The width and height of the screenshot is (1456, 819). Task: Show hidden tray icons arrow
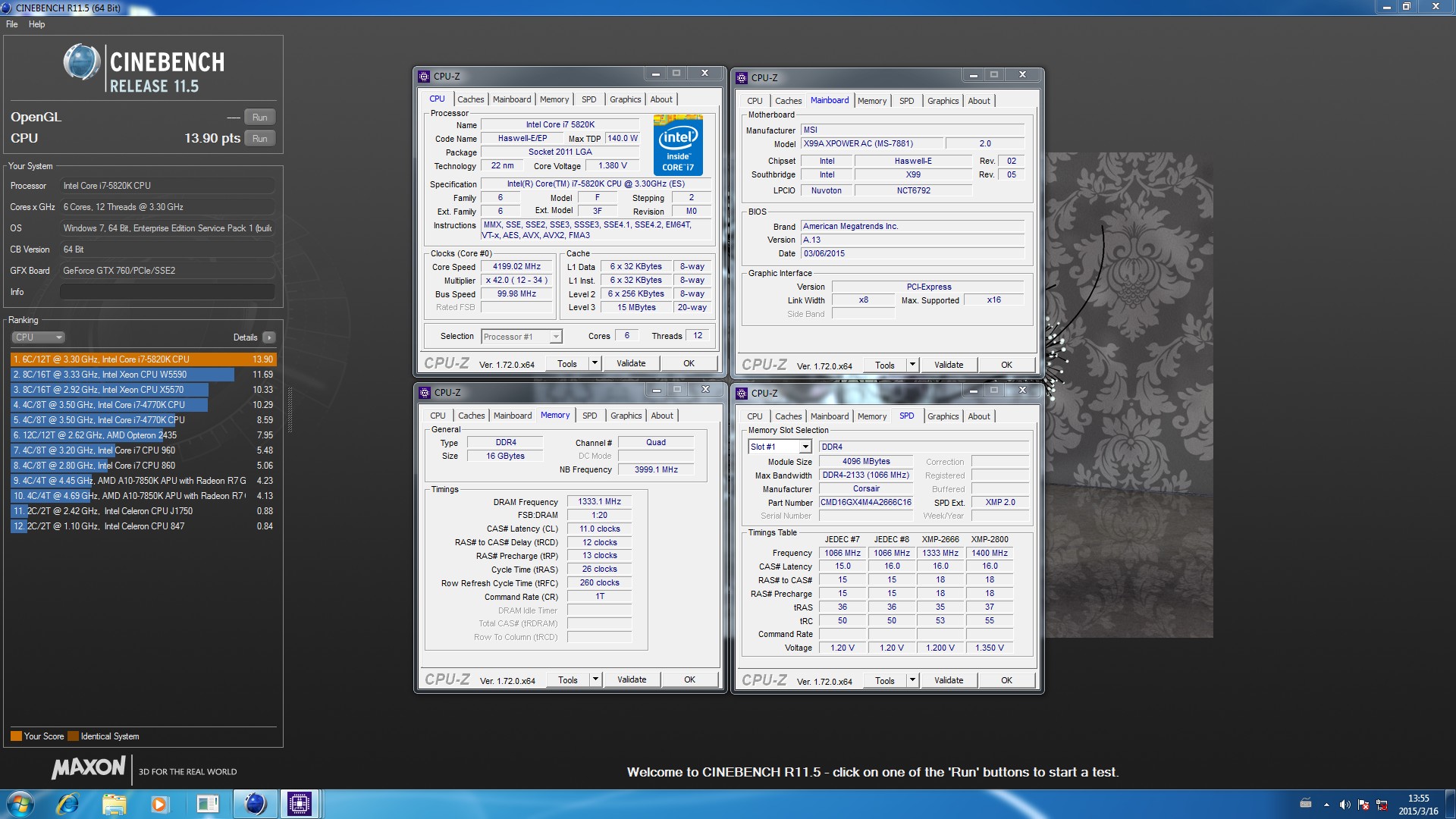[1326, 805]
